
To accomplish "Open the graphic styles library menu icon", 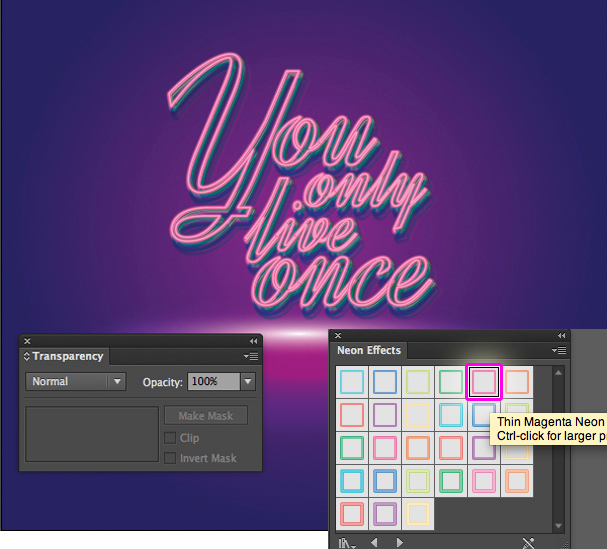I will [x=345, y=542].
